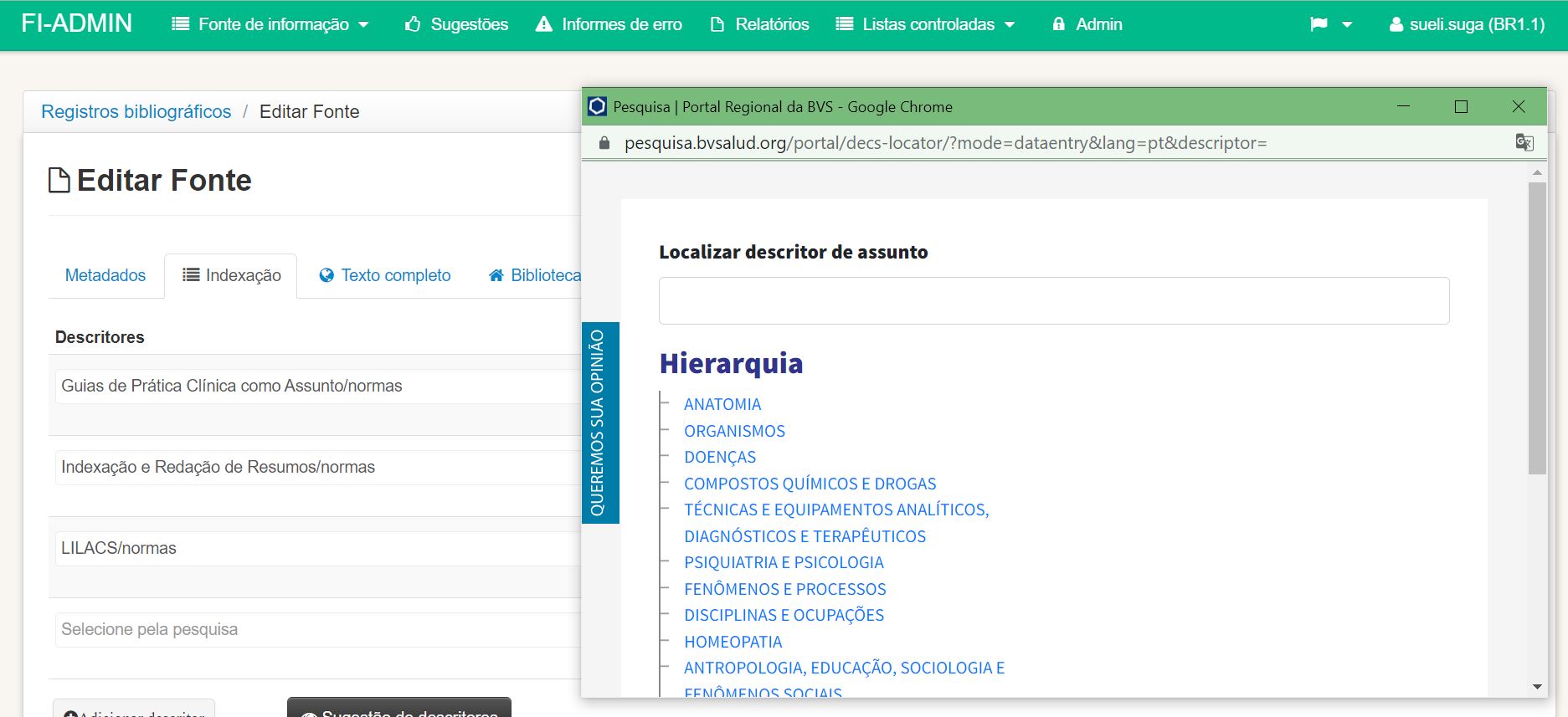This screenshot has height=717, width=1568.
Task: Open the HOMEOPATIA hierarchy link
Action: pos(733,642)
